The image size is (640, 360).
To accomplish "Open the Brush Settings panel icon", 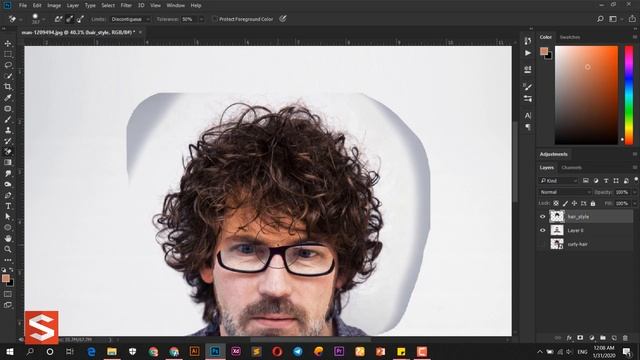I will (x=528, y=98).
